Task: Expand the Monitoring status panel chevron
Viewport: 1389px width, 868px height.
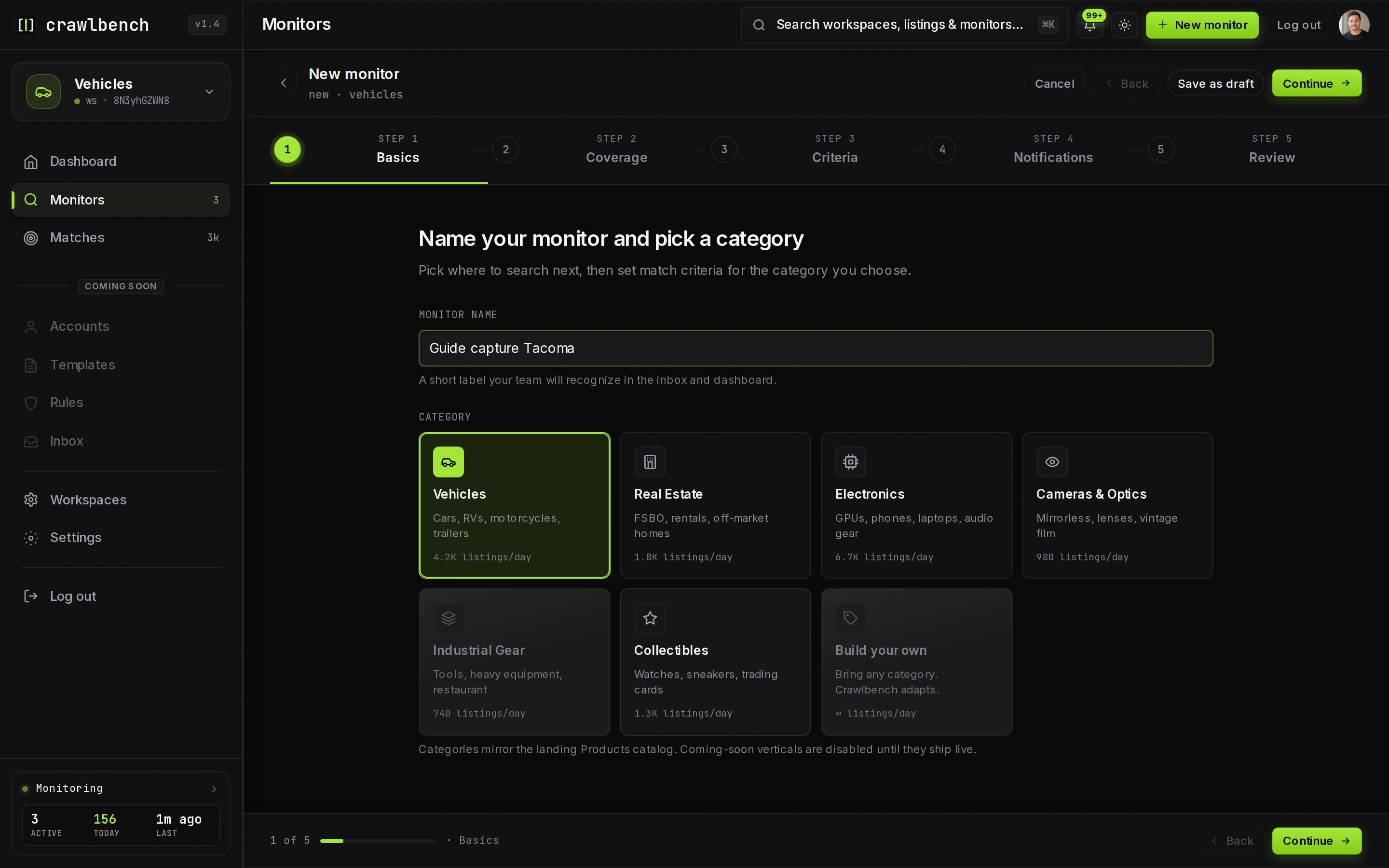Action: 214,789
